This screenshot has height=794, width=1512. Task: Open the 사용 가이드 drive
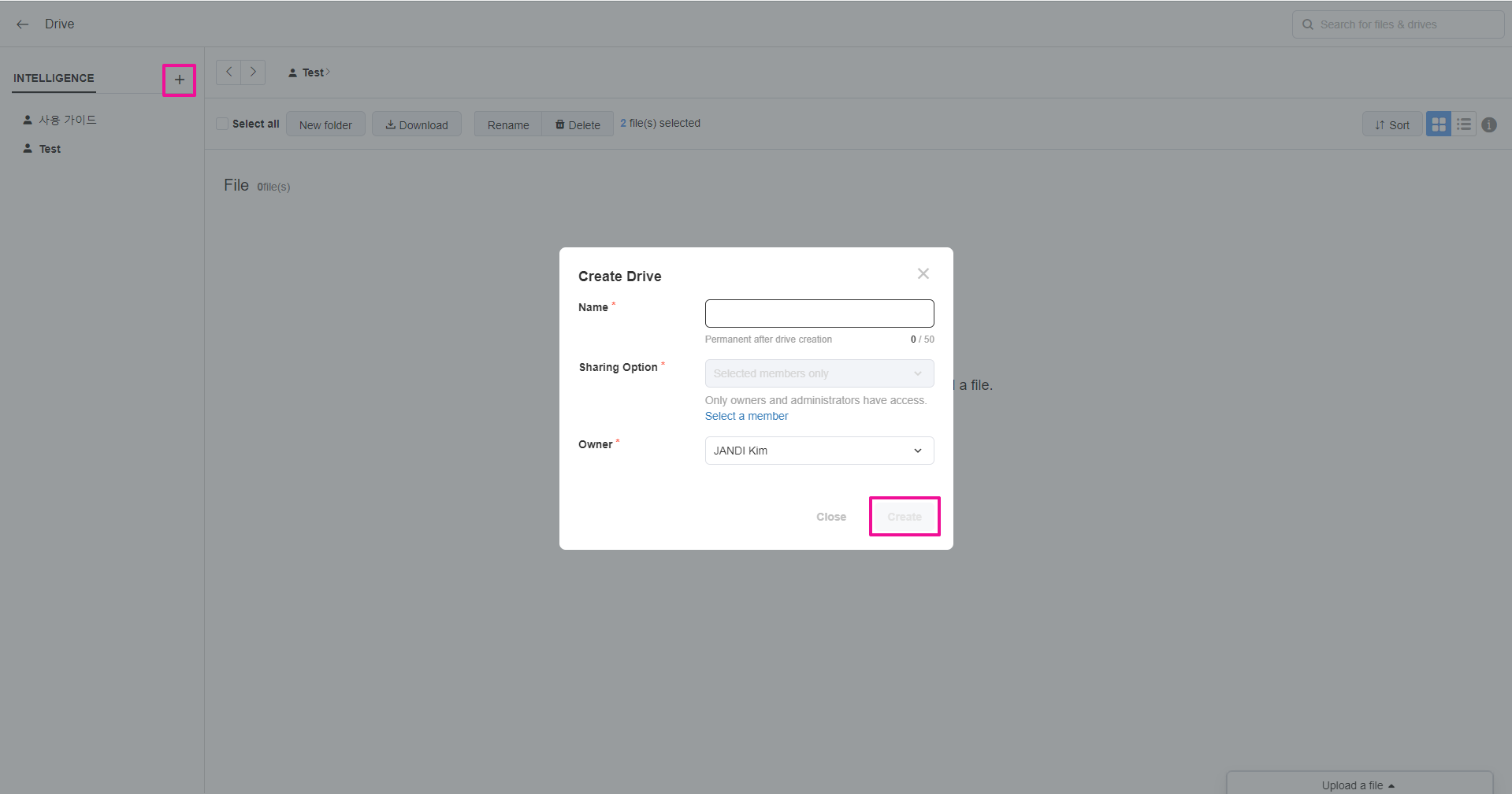click(x=67, y=120)
